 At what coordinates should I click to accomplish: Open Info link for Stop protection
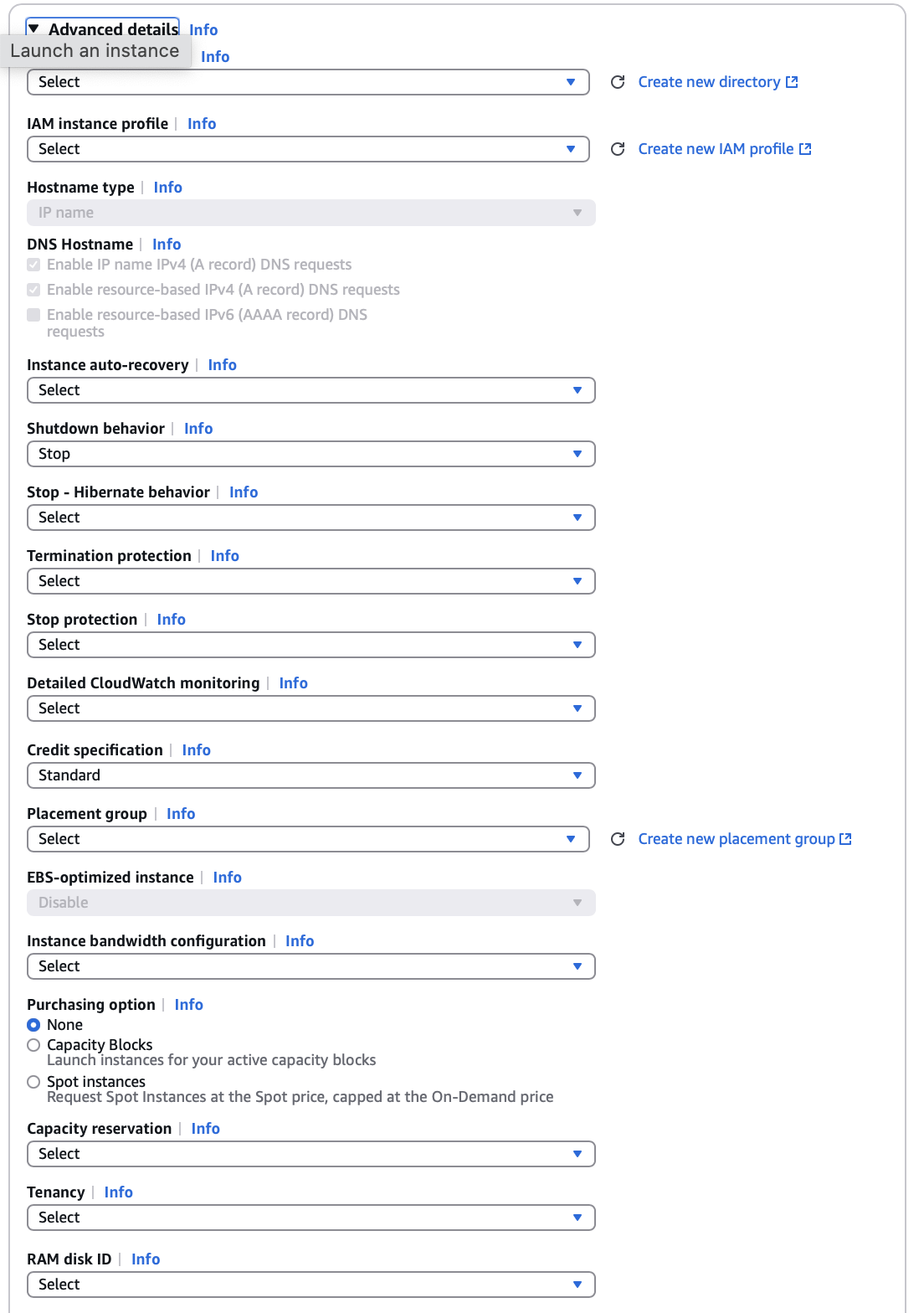click(x=171, y=620)
